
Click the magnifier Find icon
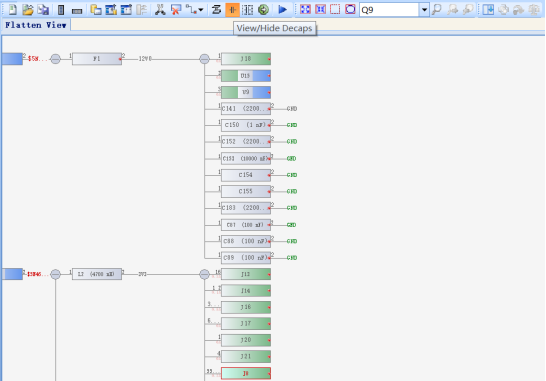click(x=437, y=10)
